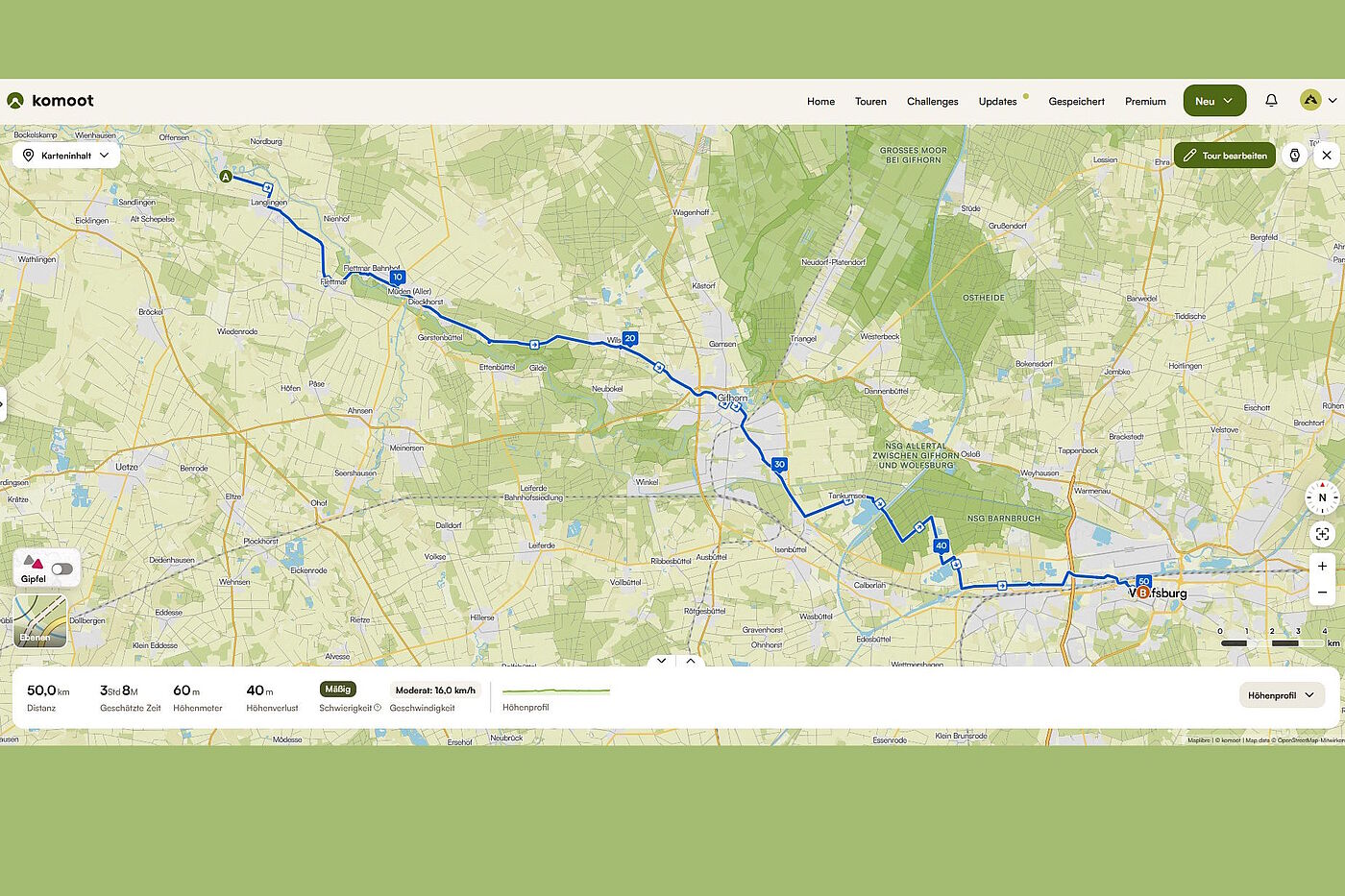
Task: Click the Uetze label on the map
Action: (x=127, y=467)
